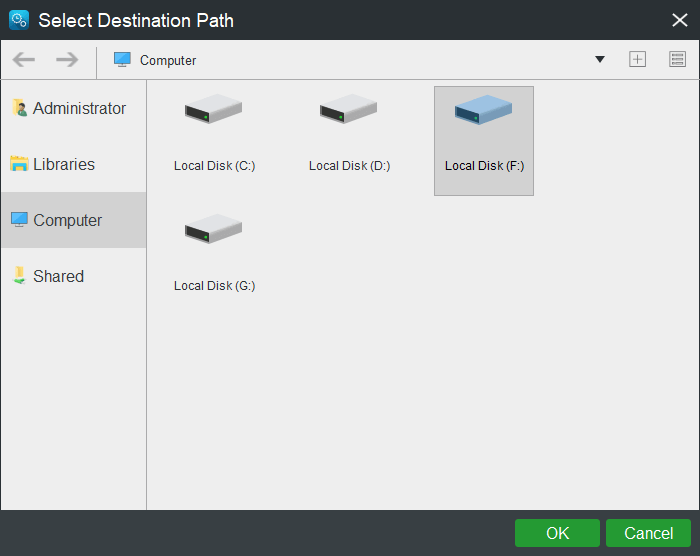Create a new folder with the plus icon

637,59
